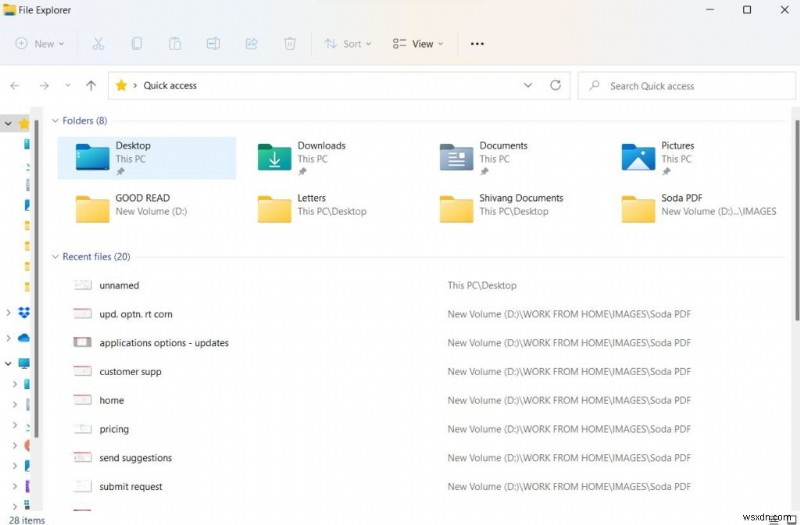Expand Dropbox tree node
Viewport: 800px width, 525px height.
[8, 312]
